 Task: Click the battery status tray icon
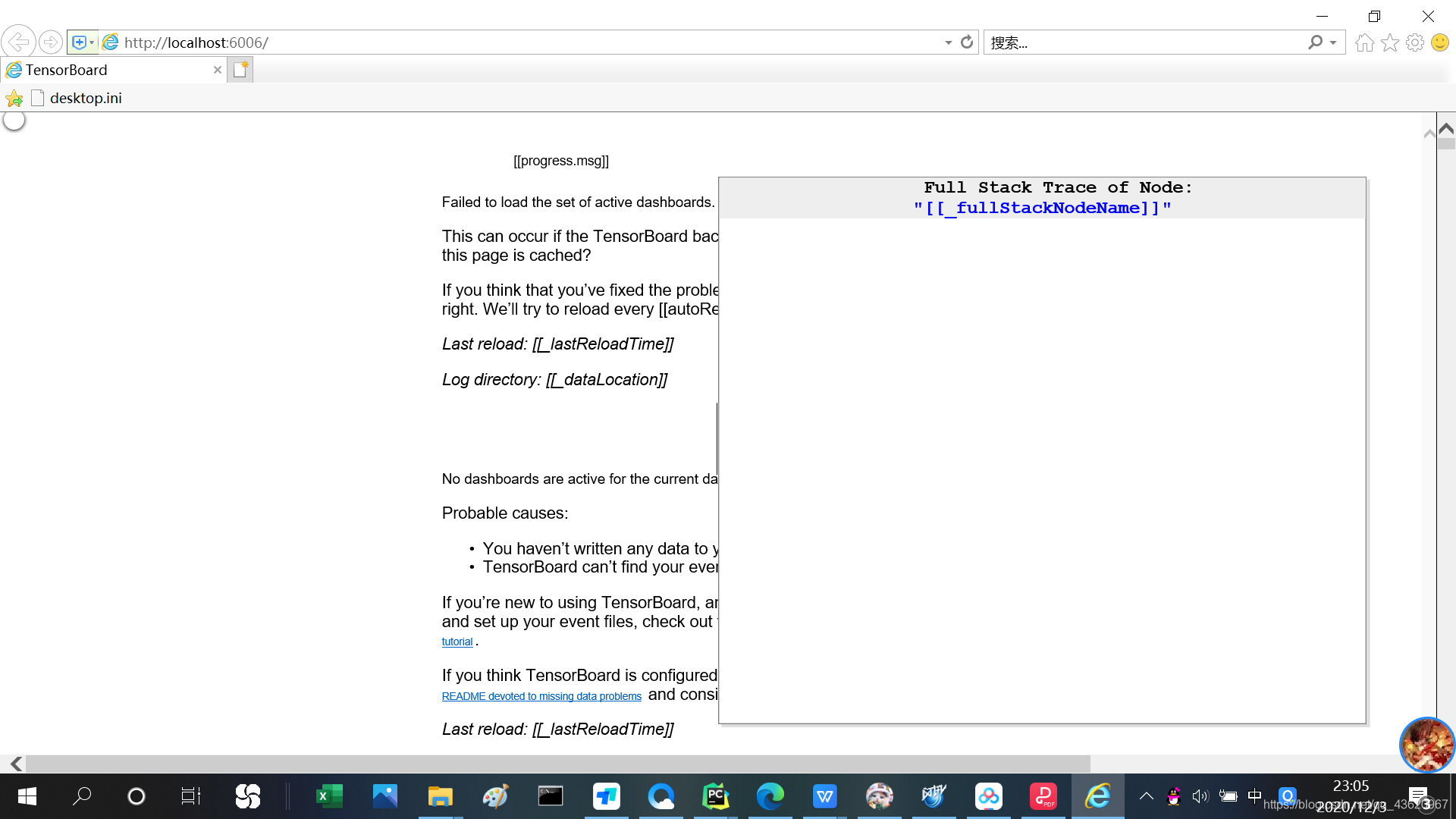point(1228,796)
